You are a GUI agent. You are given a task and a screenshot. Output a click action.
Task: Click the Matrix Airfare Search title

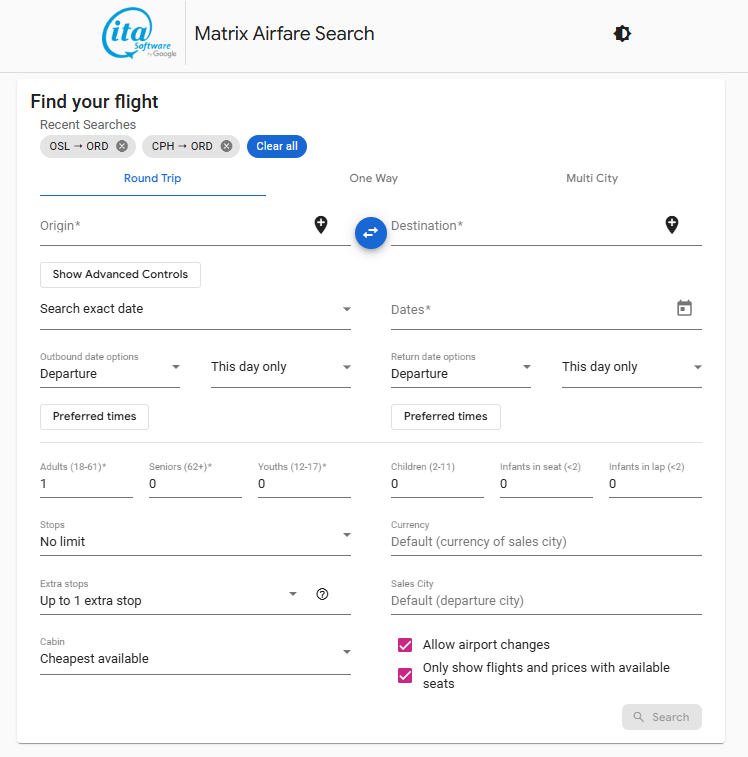284,34
